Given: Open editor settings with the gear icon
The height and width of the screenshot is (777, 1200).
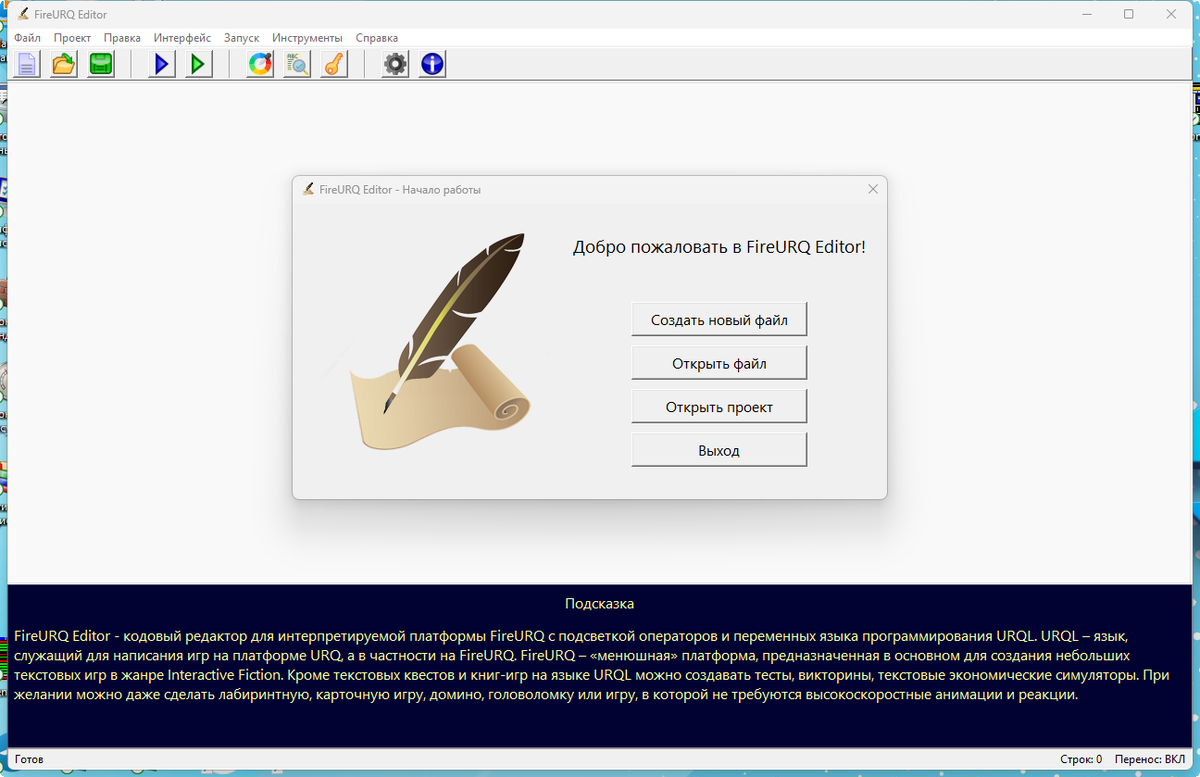Looking at the screenshot, I should coord(394,63).
